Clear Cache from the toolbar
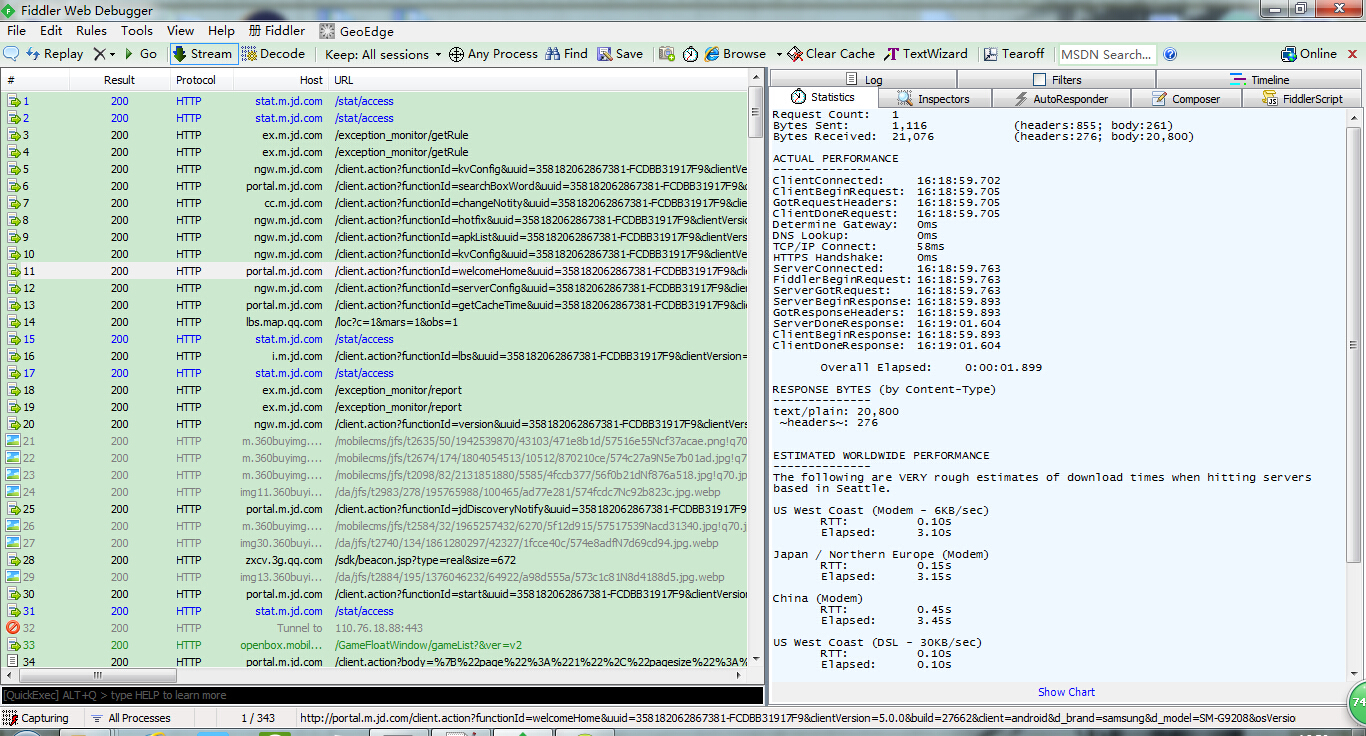Image resolution: width=1366 pixels, height=736 pixels. point(831,54)
